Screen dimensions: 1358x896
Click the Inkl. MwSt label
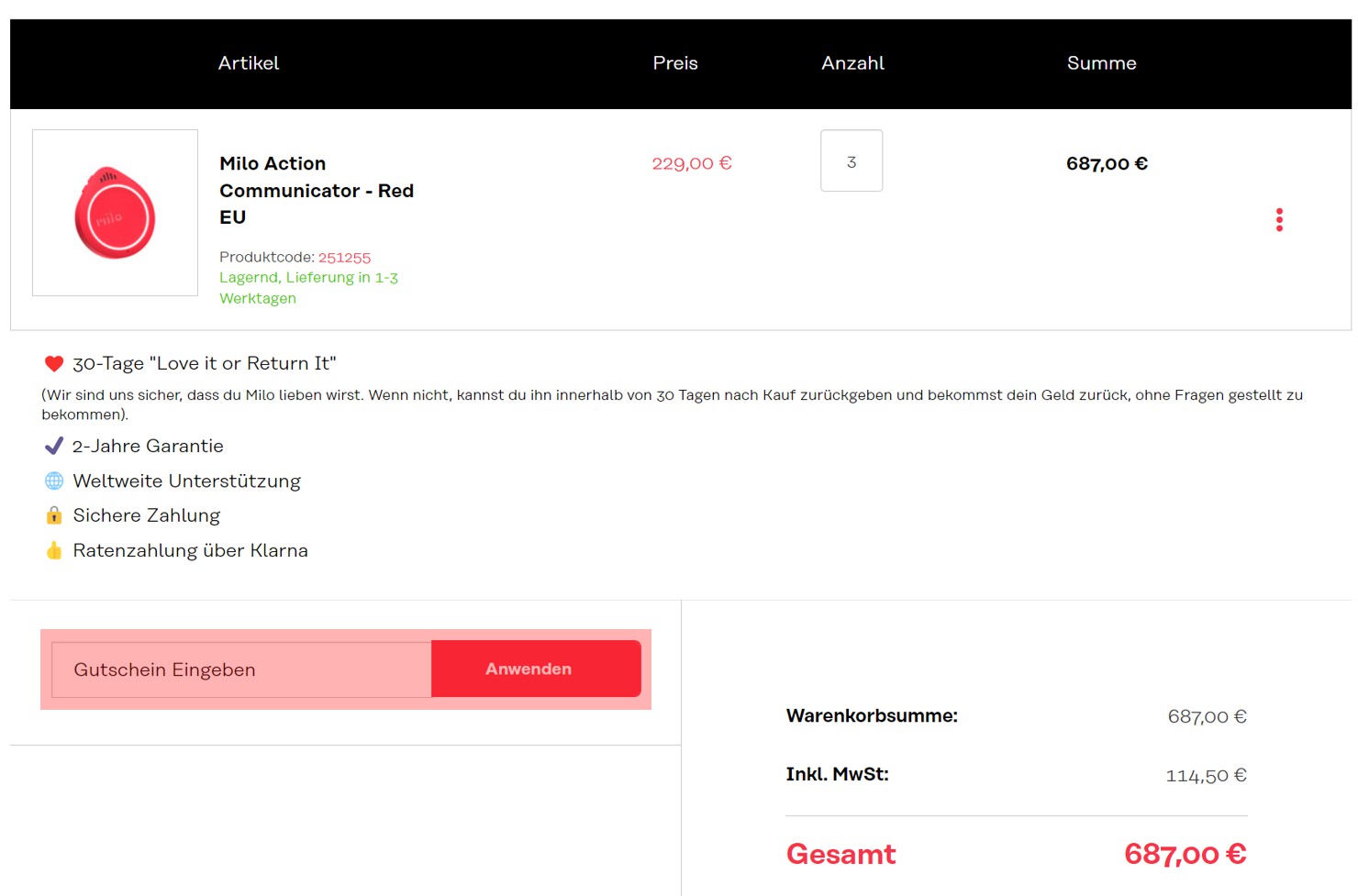837,774
